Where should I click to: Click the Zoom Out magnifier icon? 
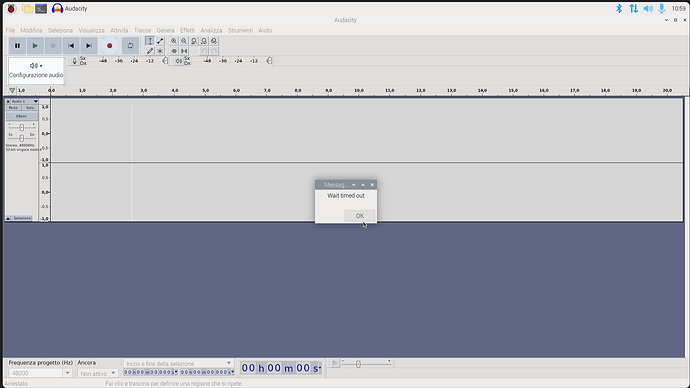(184, 41)
